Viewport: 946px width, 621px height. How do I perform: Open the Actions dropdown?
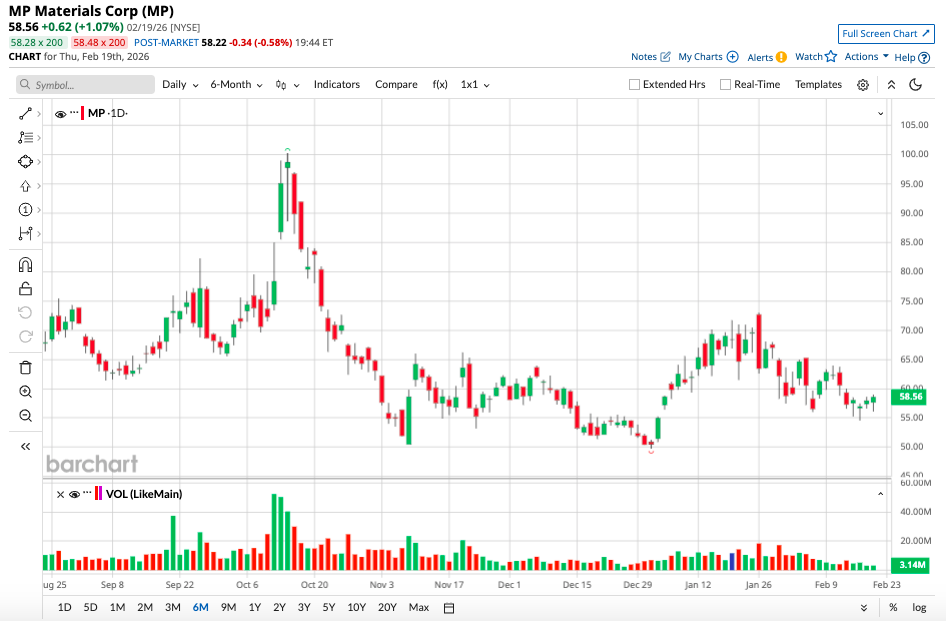[866, 57]
